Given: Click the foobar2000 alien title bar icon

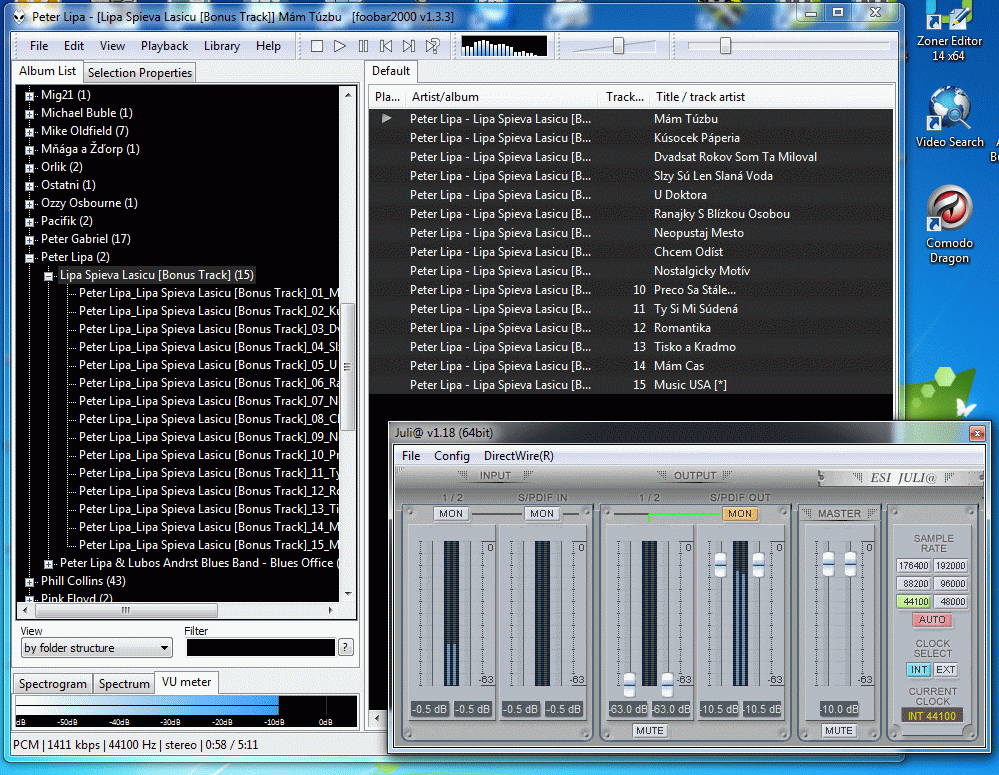Looking at the screenshot, I should click(x=20, y=17).
